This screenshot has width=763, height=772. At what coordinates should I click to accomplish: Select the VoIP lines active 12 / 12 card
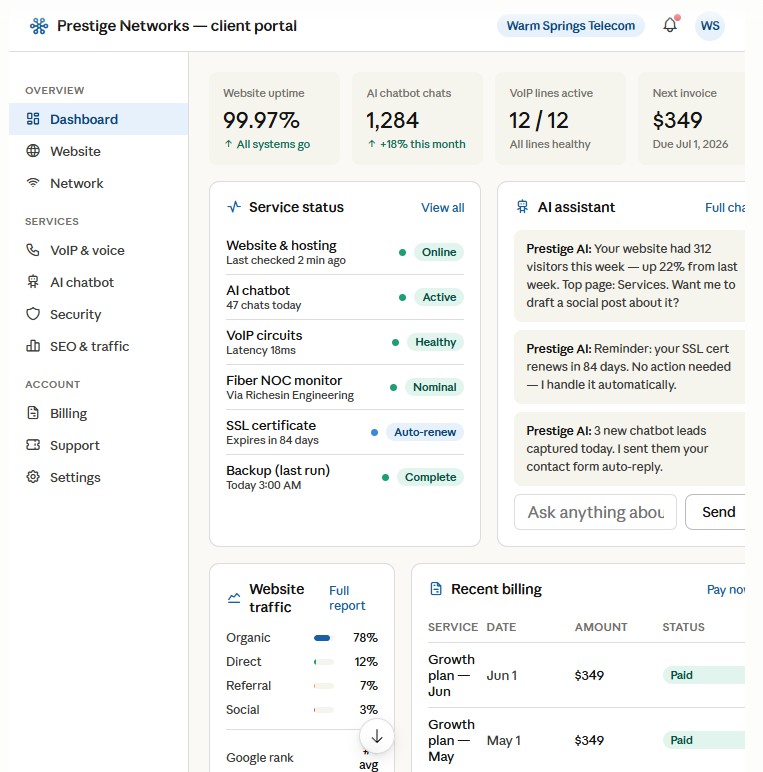point(560,118)
